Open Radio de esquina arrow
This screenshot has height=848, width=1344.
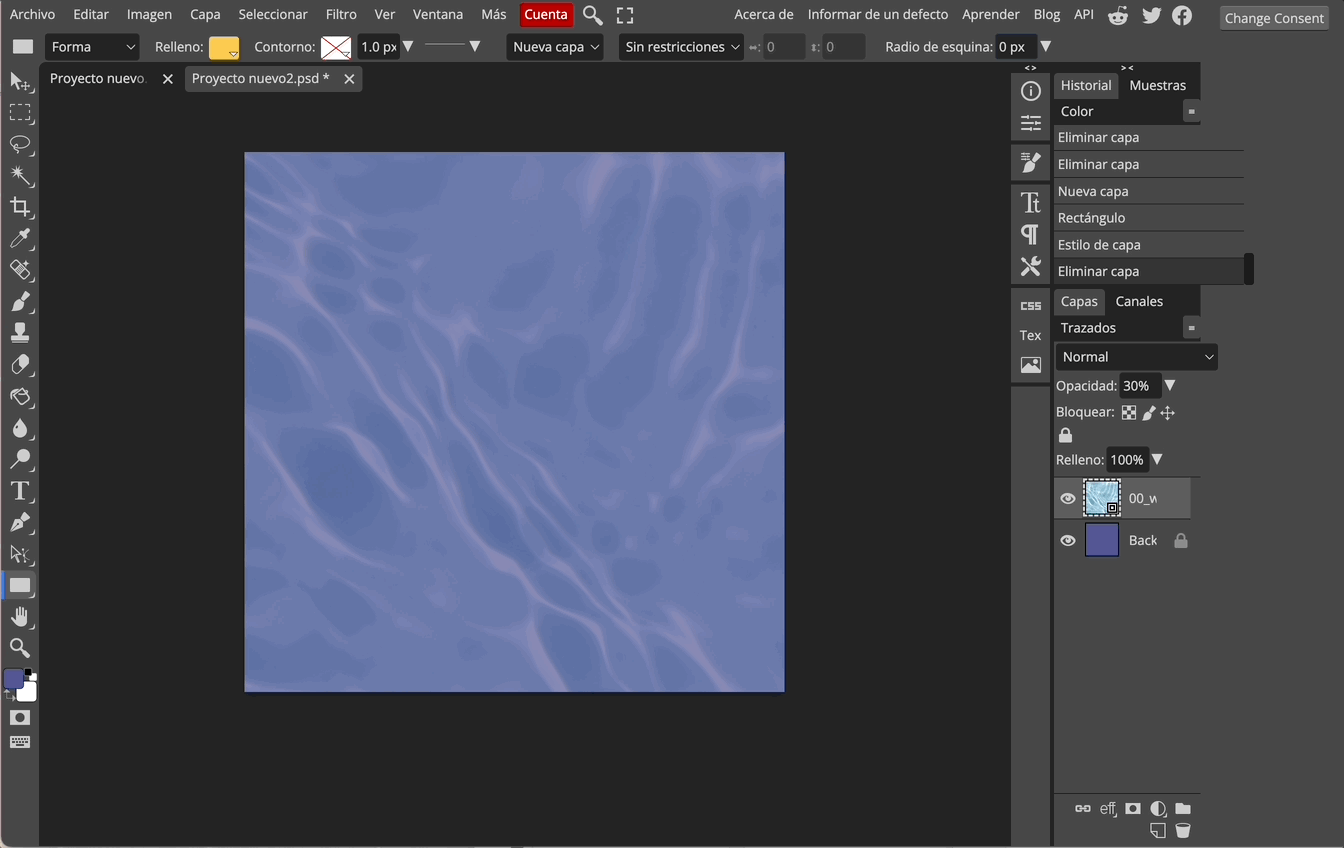pyautogui.click(x=1046, y=47)
